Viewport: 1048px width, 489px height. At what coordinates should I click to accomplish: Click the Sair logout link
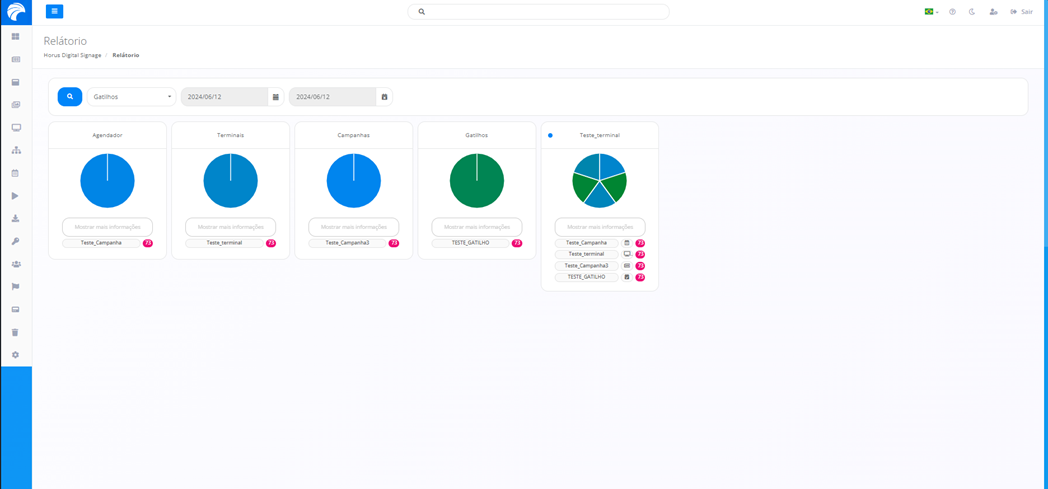pos(1022,12)
